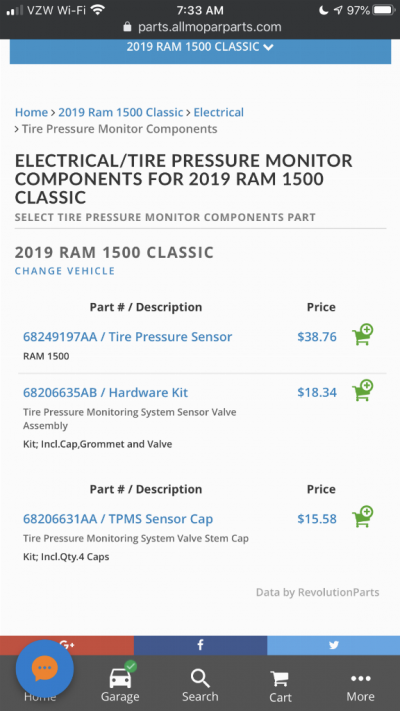This screenshot has height=711, width=400.
Task: Open 68206635AB Hardware Kit part
Action: click(x=105, y=392)
